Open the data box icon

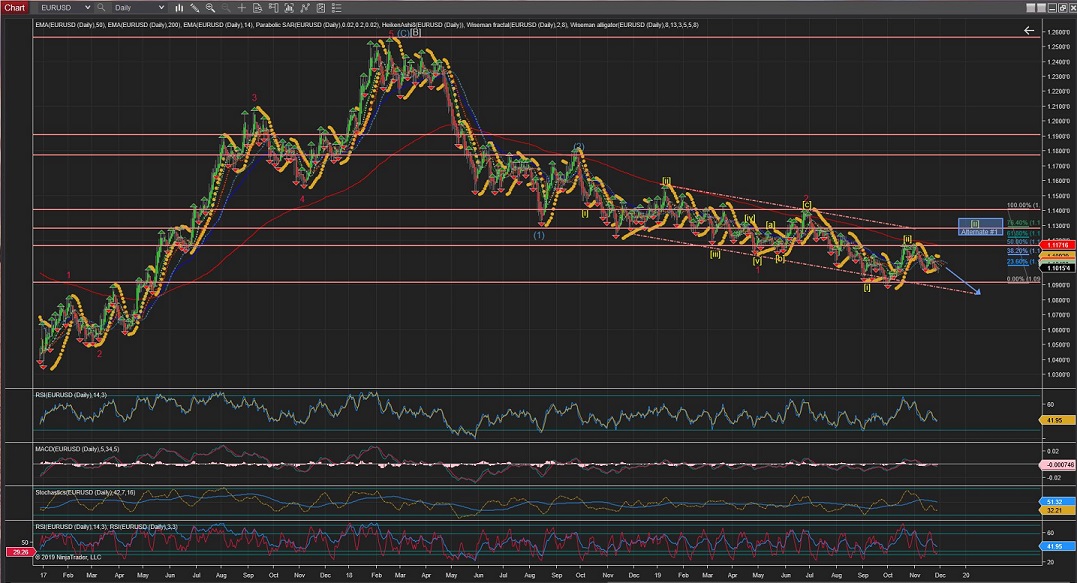(x=258, y=7)
